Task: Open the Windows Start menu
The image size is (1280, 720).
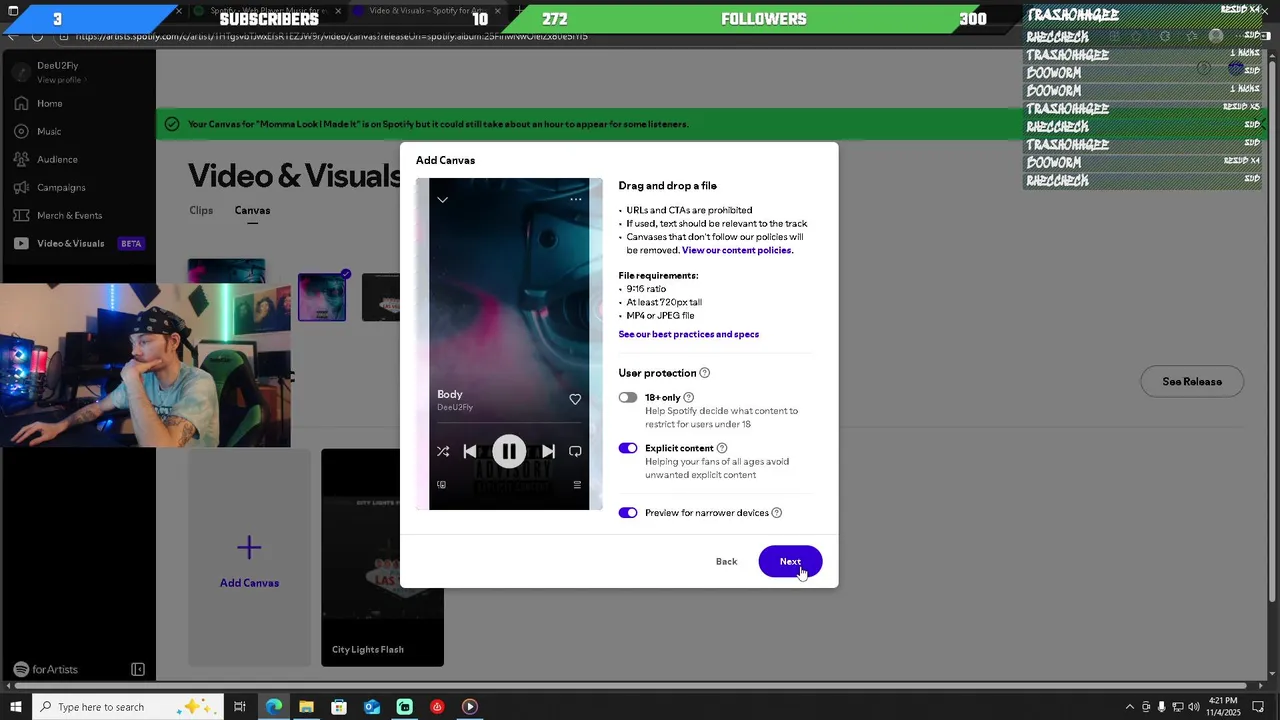Action: click(x=14, y=707)
